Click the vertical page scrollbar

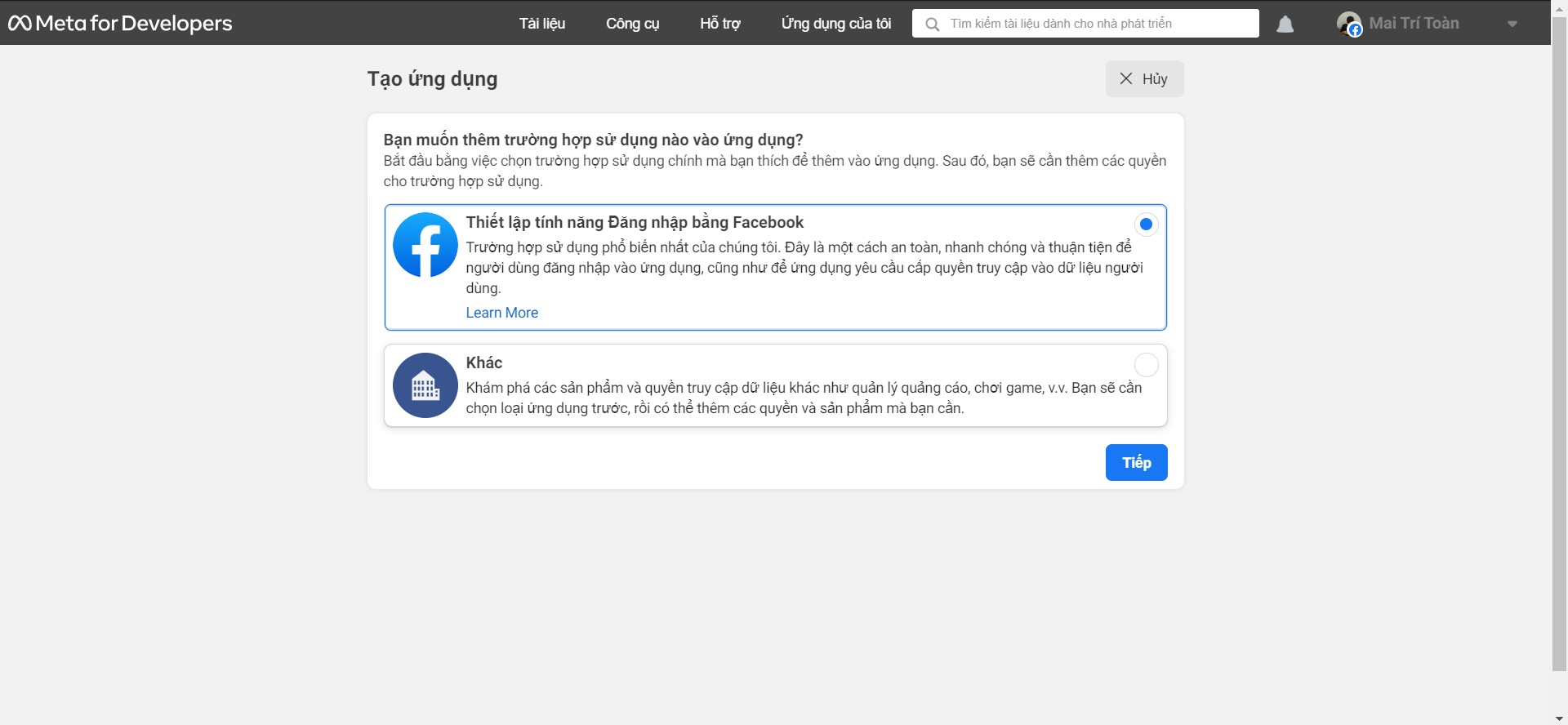(x=1559, y=343)
